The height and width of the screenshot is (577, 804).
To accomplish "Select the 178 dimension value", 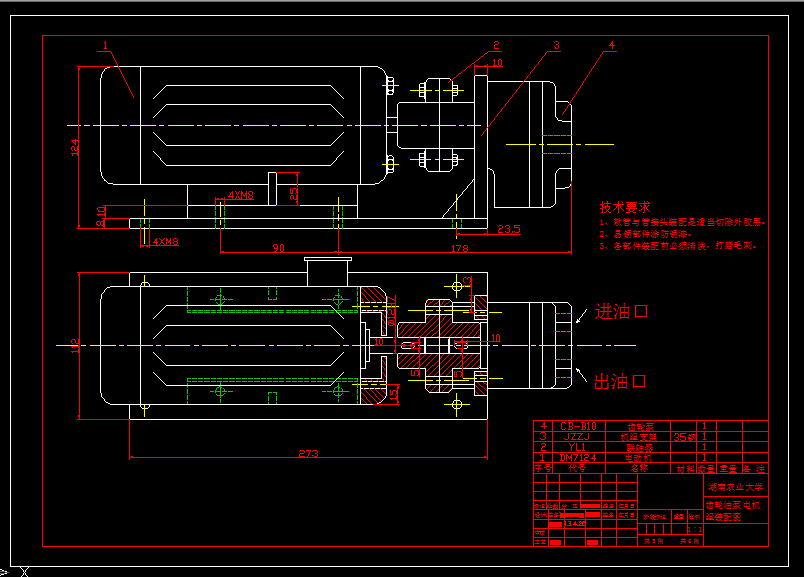I will (x=459, y=248).
